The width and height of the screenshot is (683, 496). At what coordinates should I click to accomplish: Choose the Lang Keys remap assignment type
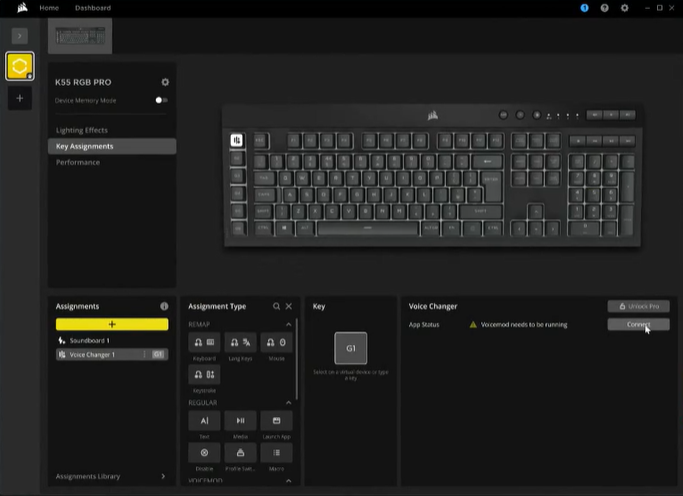point(240,343)
